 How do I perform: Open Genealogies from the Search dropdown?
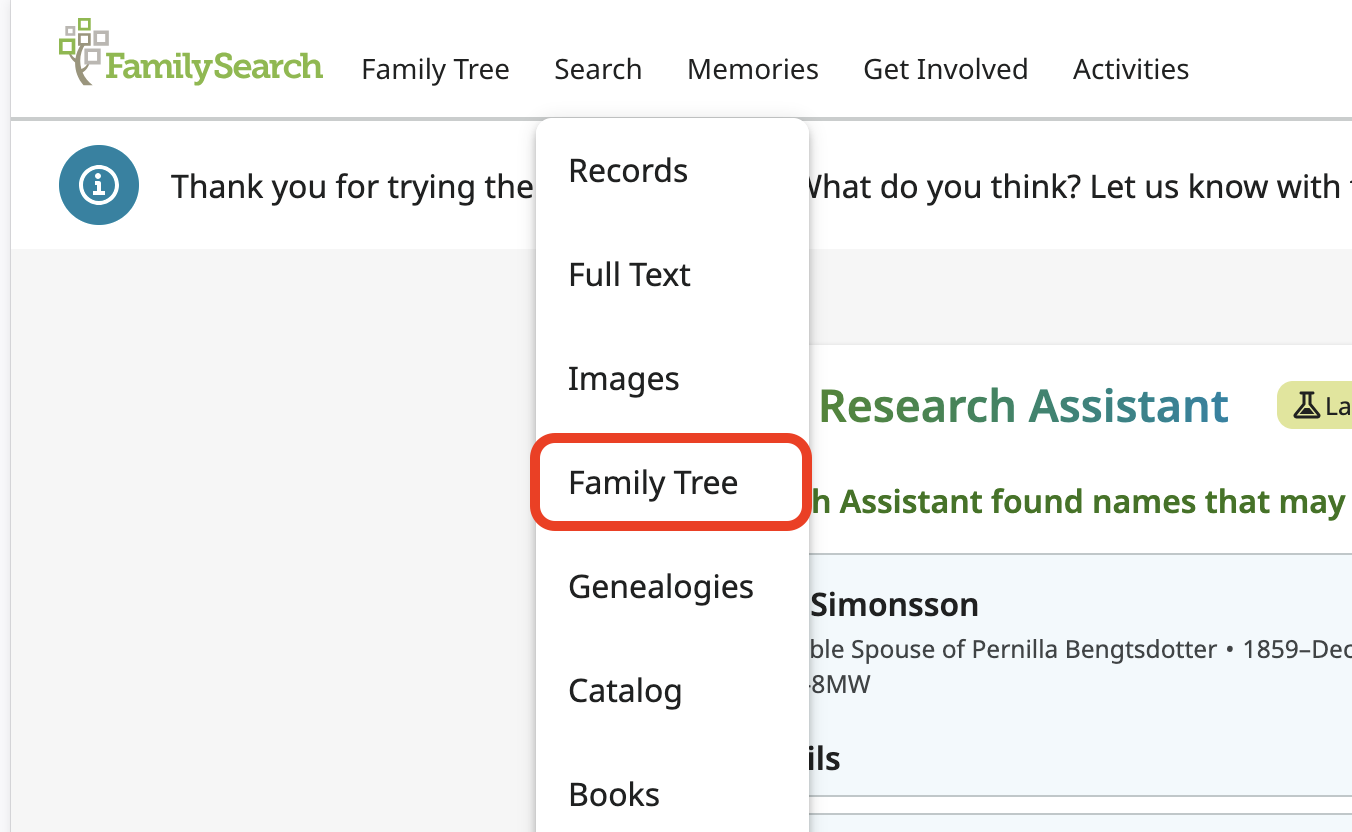[660, 587]
